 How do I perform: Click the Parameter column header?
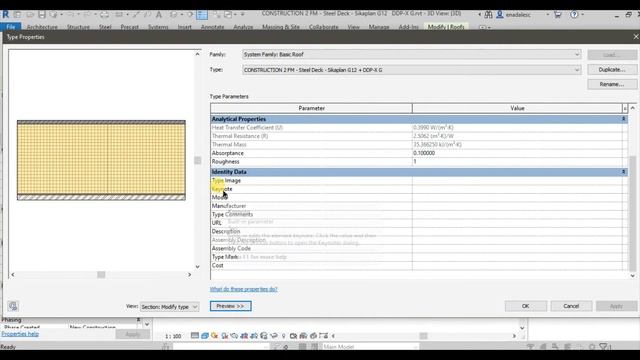311,108
